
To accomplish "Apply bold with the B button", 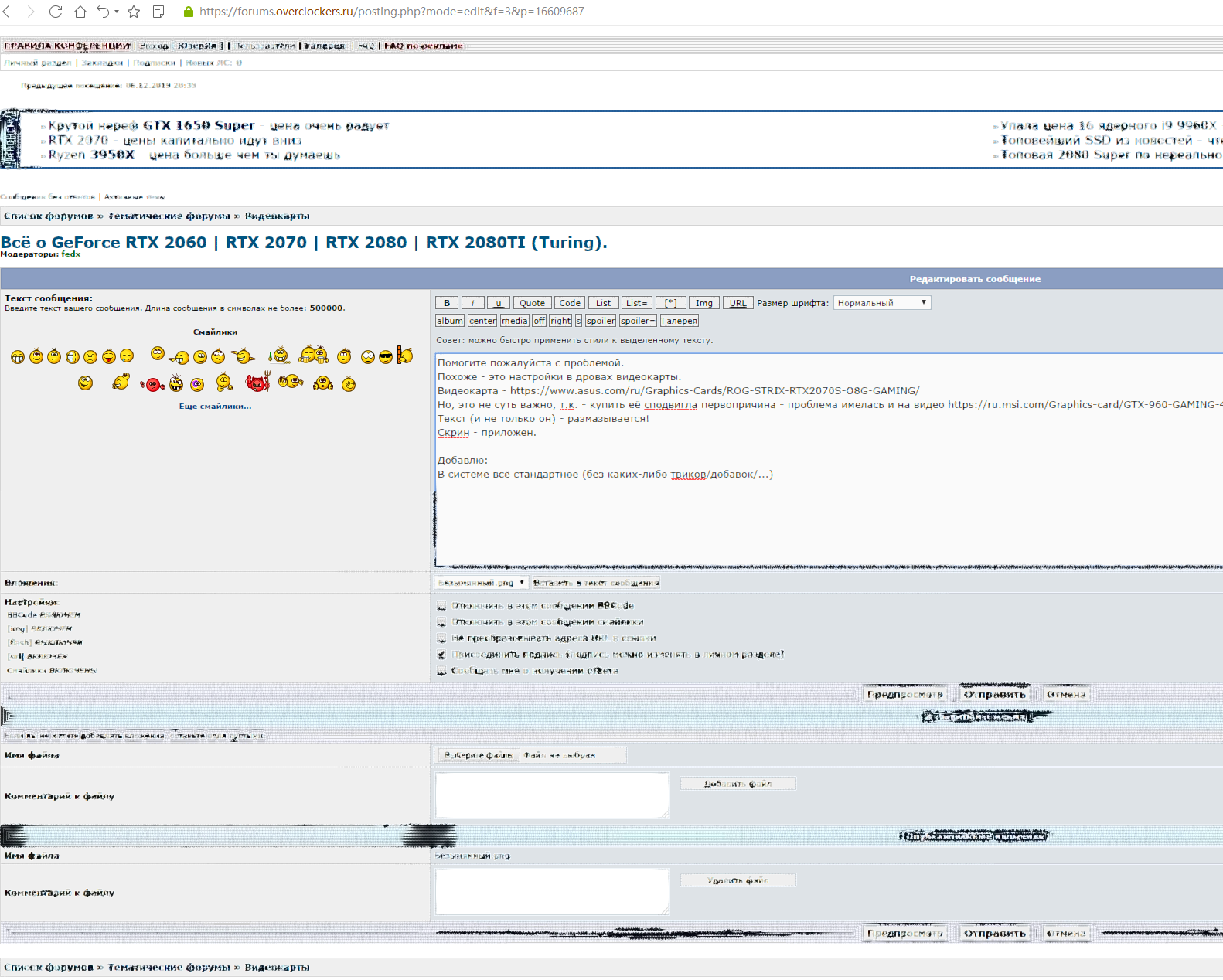I will [x=447, y=303].
